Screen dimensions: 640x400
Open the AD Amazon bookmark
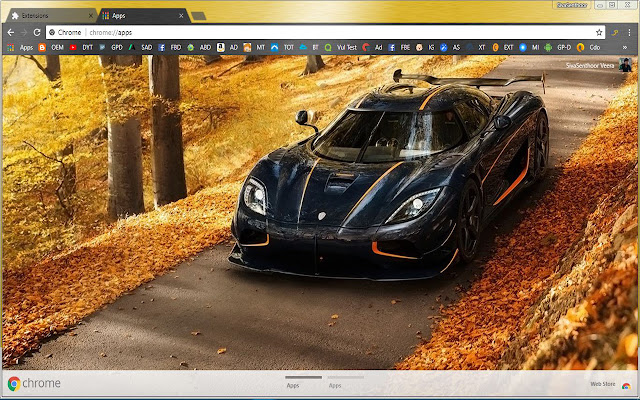tap(227, 47)
